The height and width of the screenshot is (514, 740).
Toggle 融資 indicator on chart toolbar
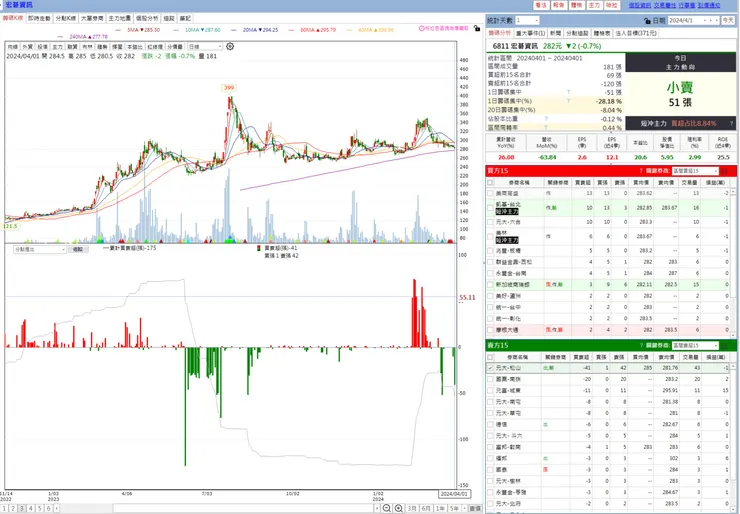[72, 47]
